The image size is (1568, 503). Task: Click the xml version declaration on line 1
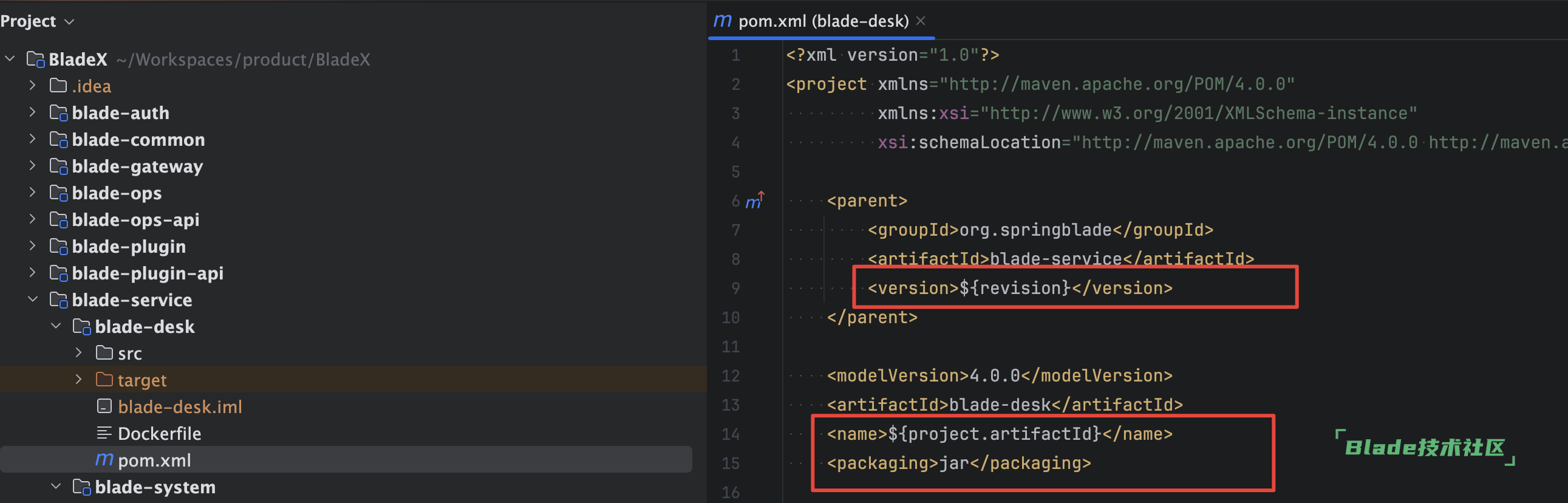pyautogui.click(x=892, y=55)
